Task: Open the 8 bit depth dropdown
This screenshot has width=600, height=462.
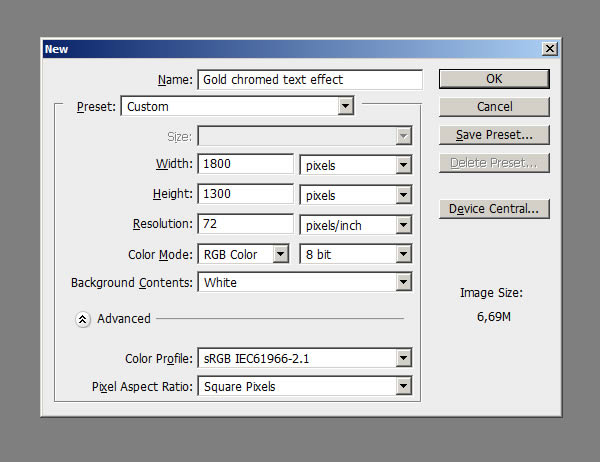Action: tap(355, 254)
